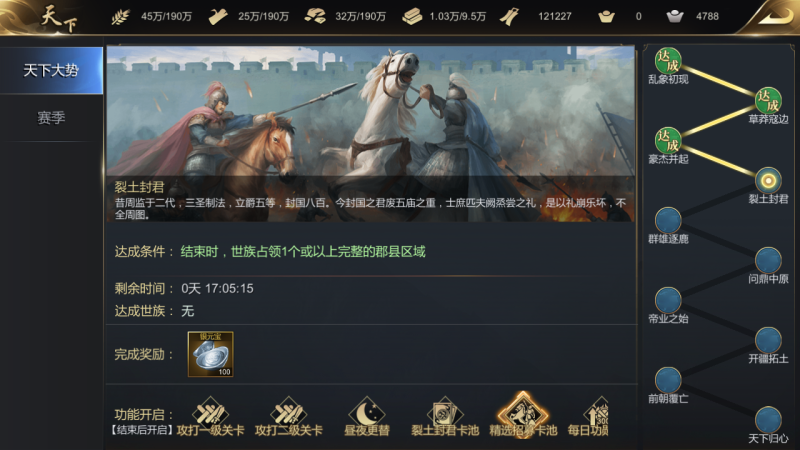Select the highlighted 精选招募卡池 icon

click(x=523, y=413)
